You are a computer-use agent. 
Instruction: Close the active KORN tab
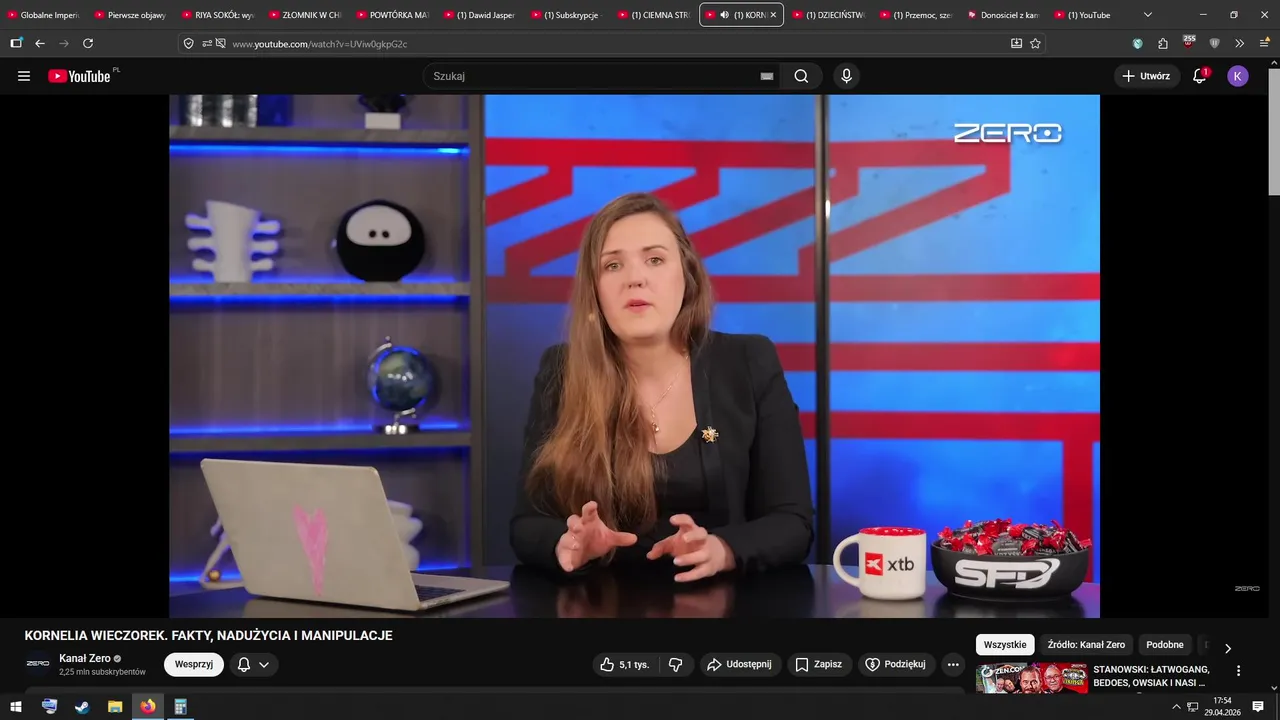(773, 15)
